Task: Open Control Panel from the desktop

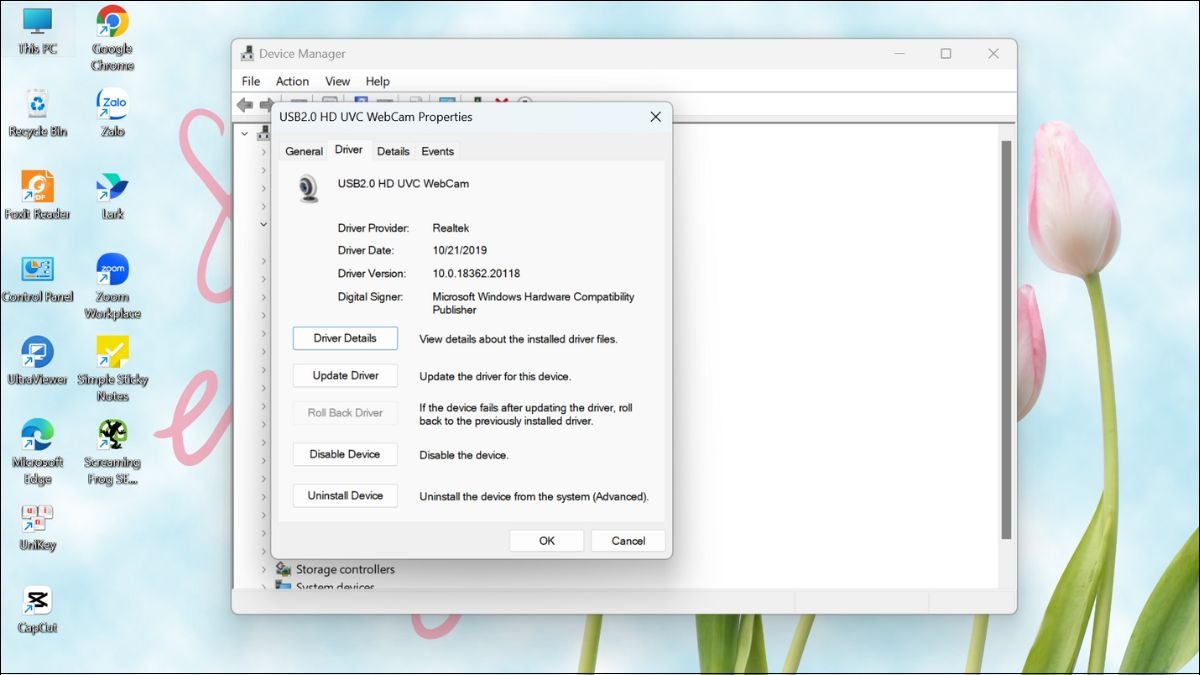Action: pos(37,279)
